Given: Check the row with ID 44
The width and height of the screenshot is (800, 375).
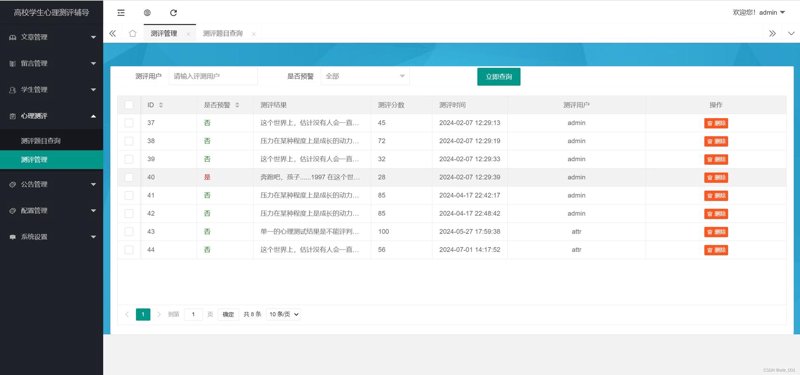Looking at the screenshot, I should tap(129, 250).
